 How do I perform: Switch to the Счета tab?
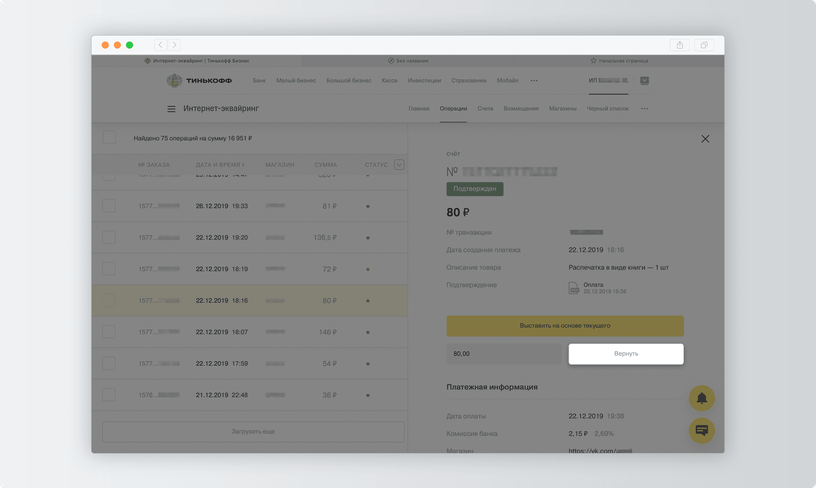[485, 109]
